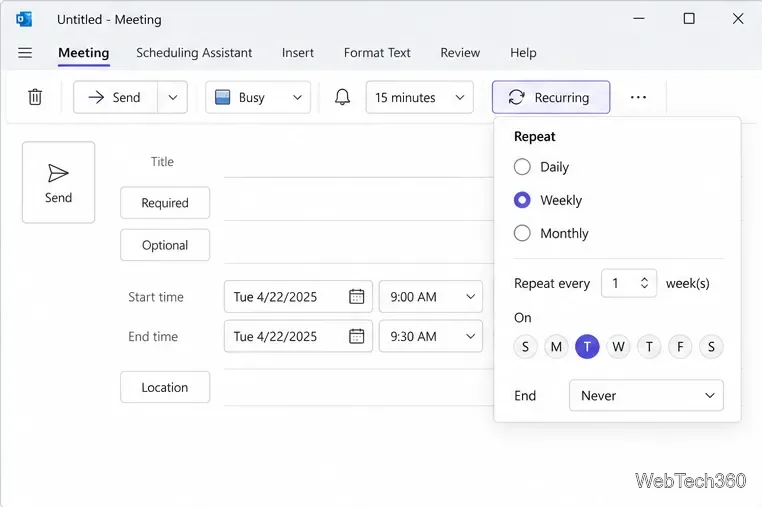762x507 pixels.
Task: Click the Location input field
Action: [x=359, y=389]
